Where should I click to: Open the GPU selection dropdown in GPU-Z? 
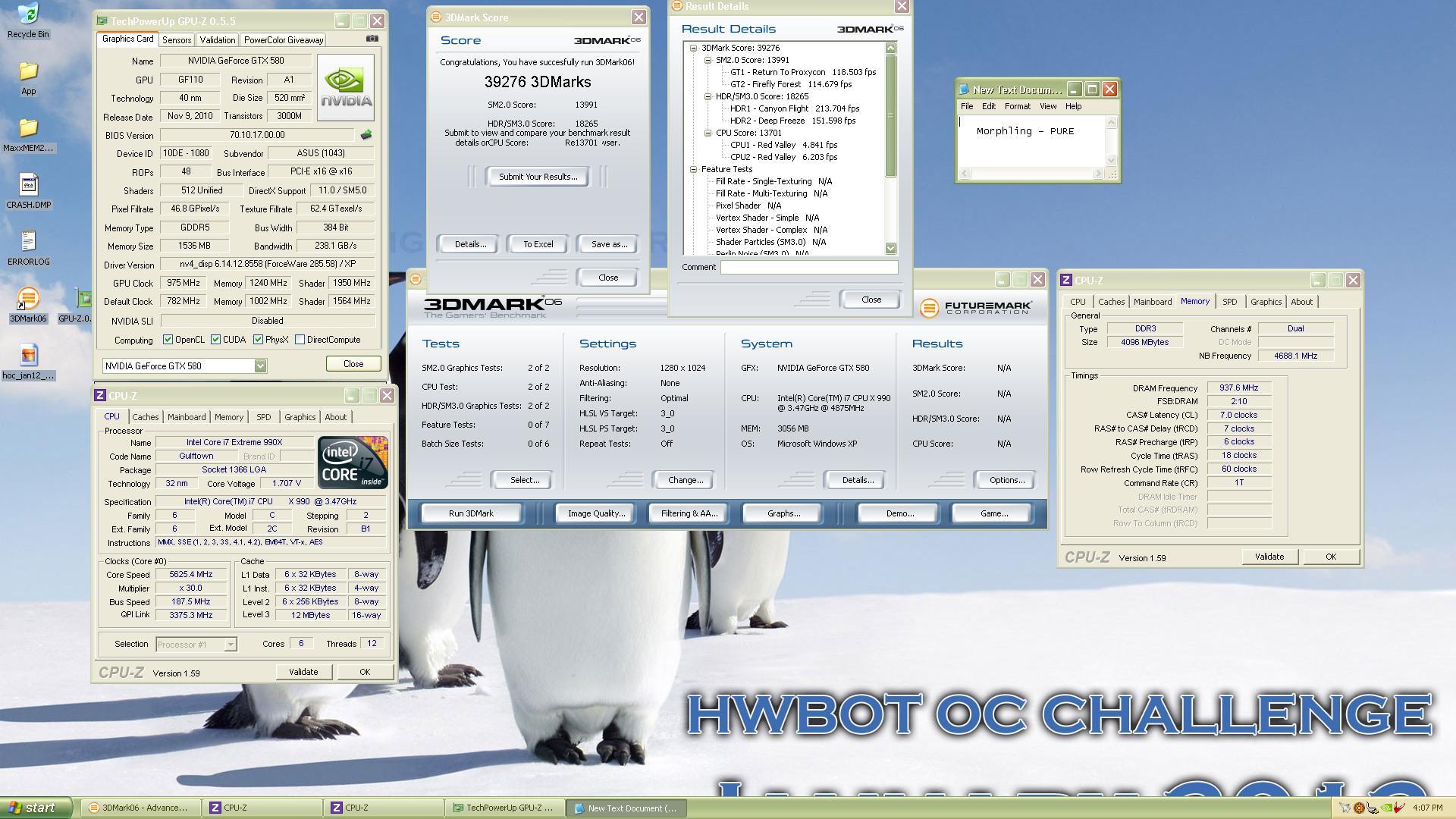[260, 366]
